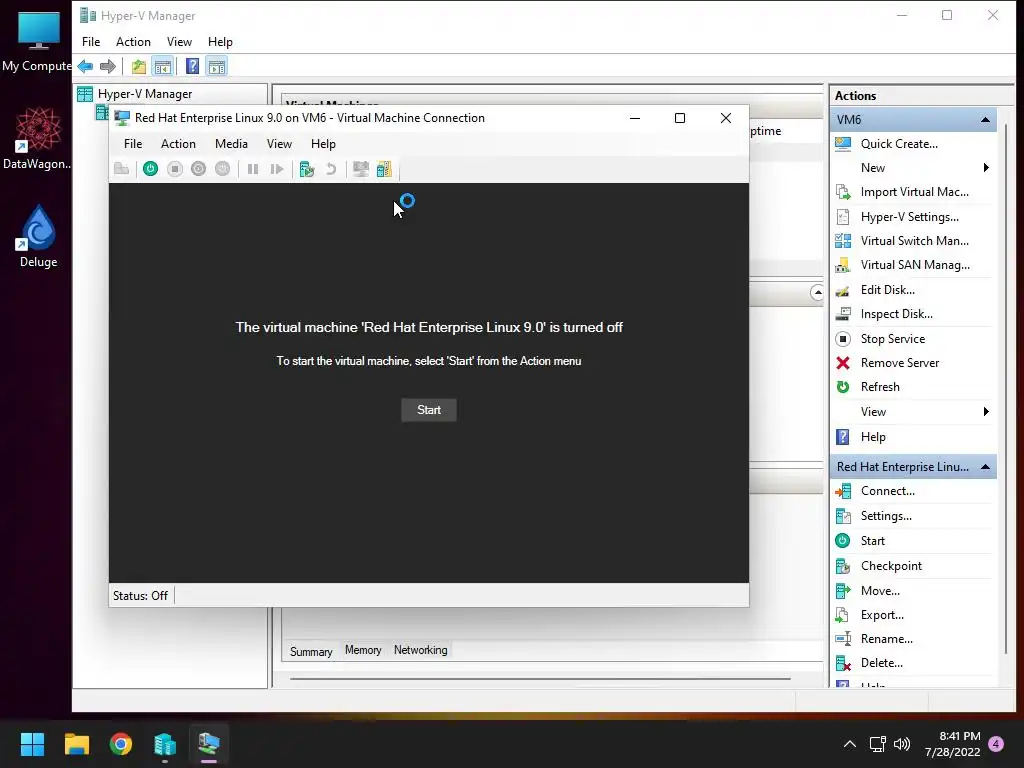Open Deluge desktop shortcut
This screenshot has height=768, width=1024.
point(39,236)
